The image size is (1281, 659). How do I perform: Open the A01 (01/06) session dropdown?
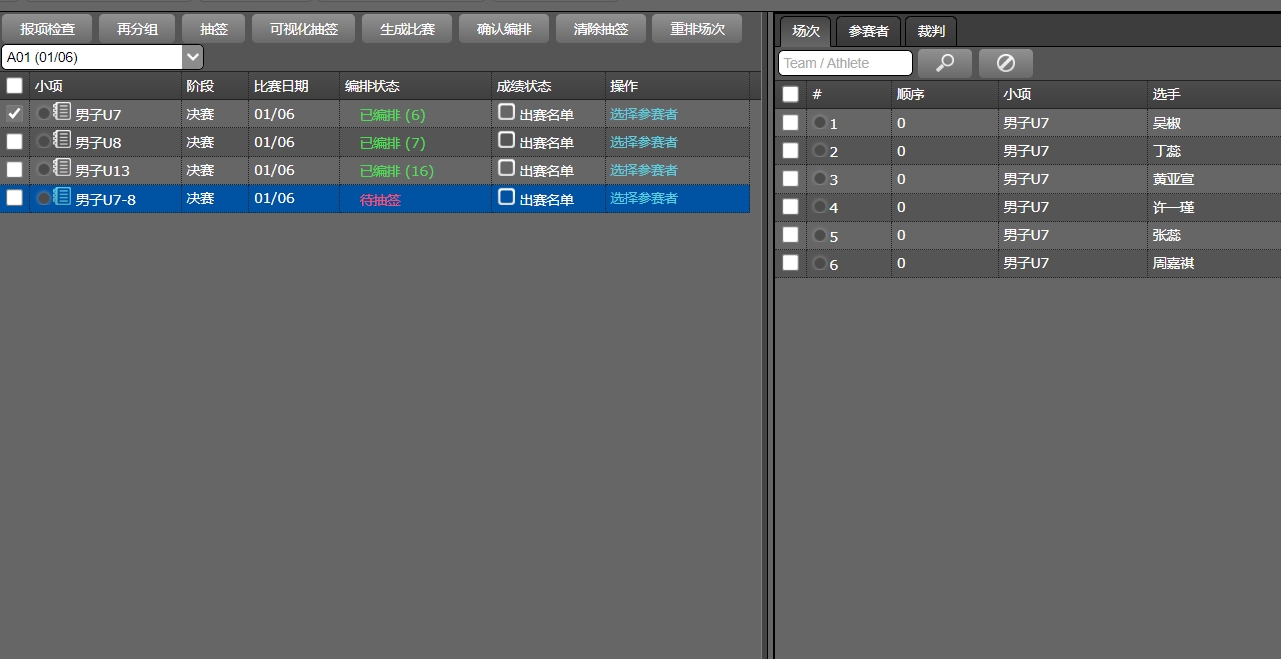(x=102, y=57)
